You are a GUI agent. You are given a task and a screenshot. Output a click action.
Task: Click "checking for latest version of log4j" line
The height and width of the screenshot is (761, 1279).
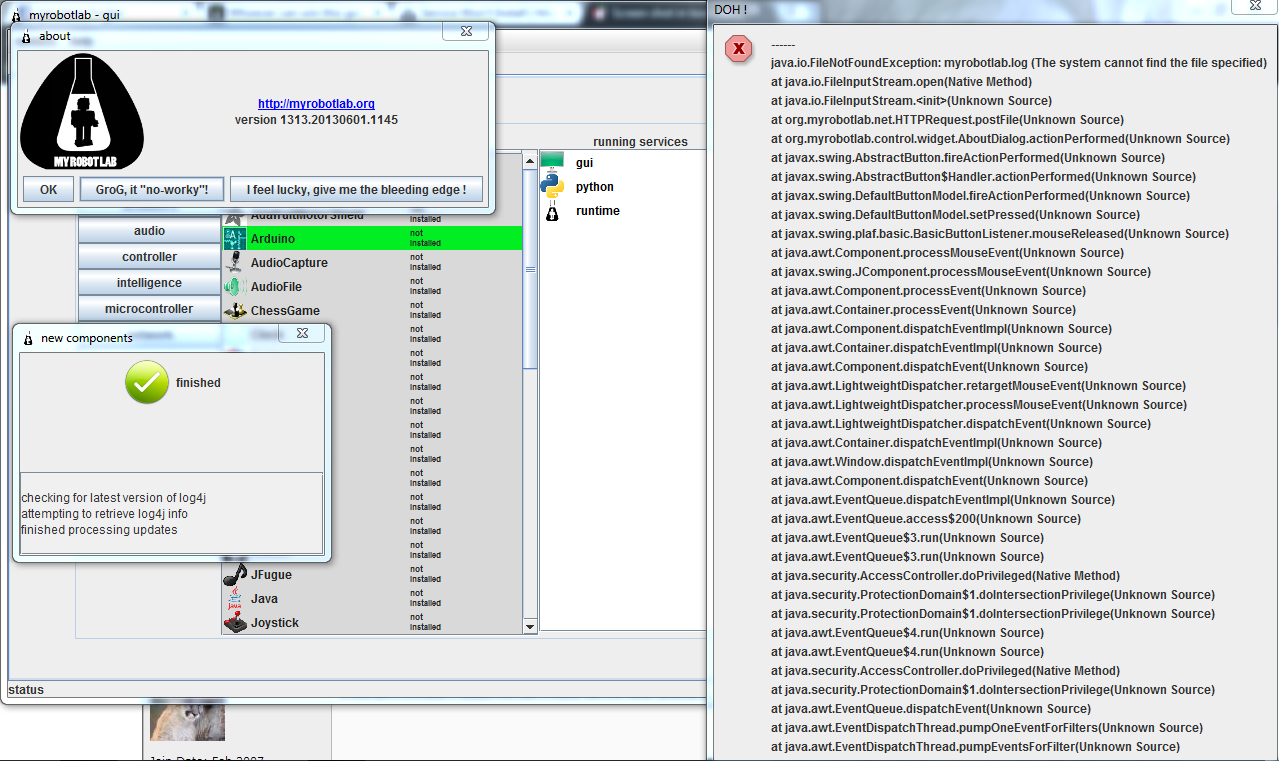(x=114, y=498)
